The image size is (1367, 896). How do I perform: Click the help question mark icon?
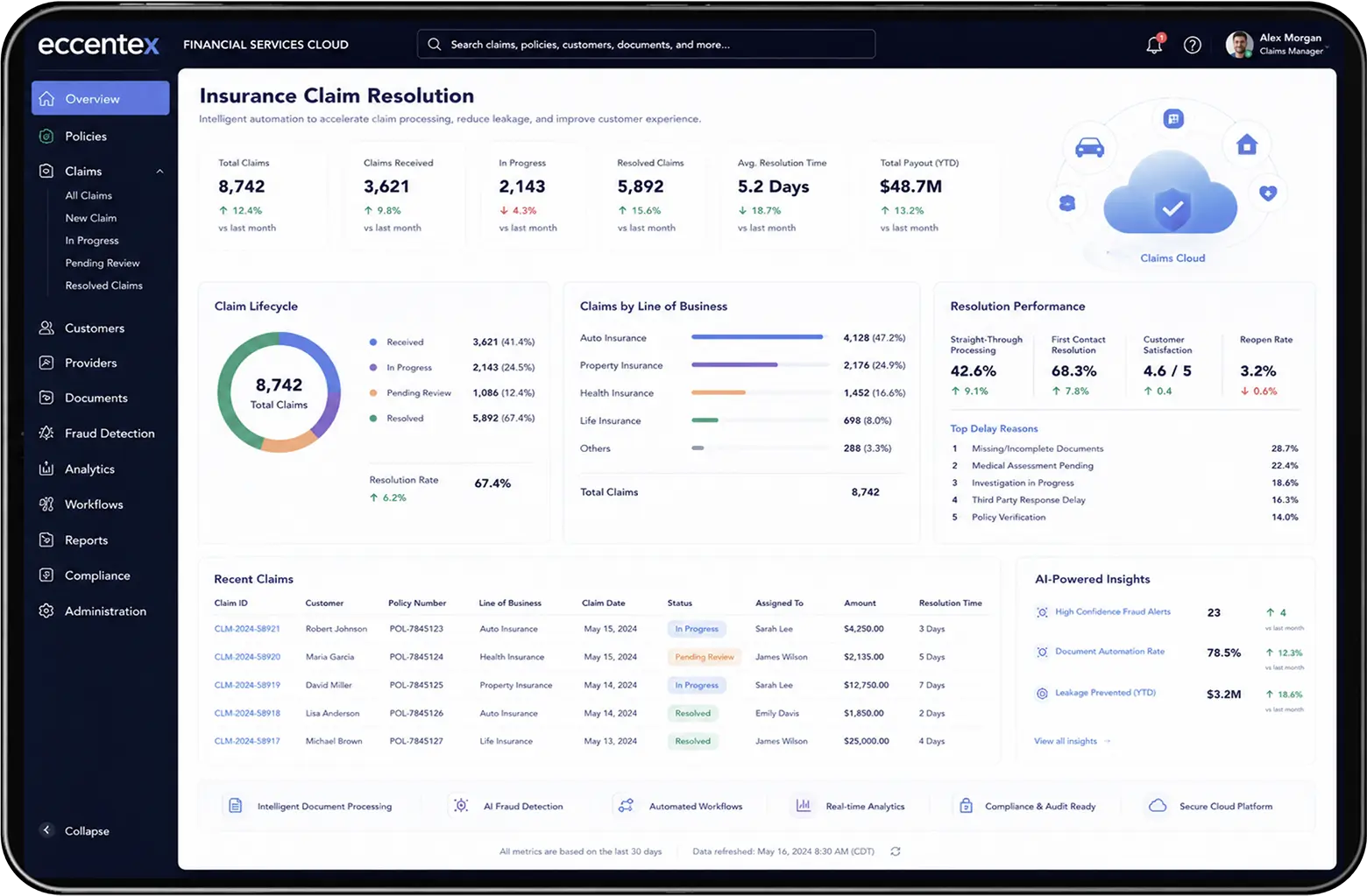(1192, 45)
